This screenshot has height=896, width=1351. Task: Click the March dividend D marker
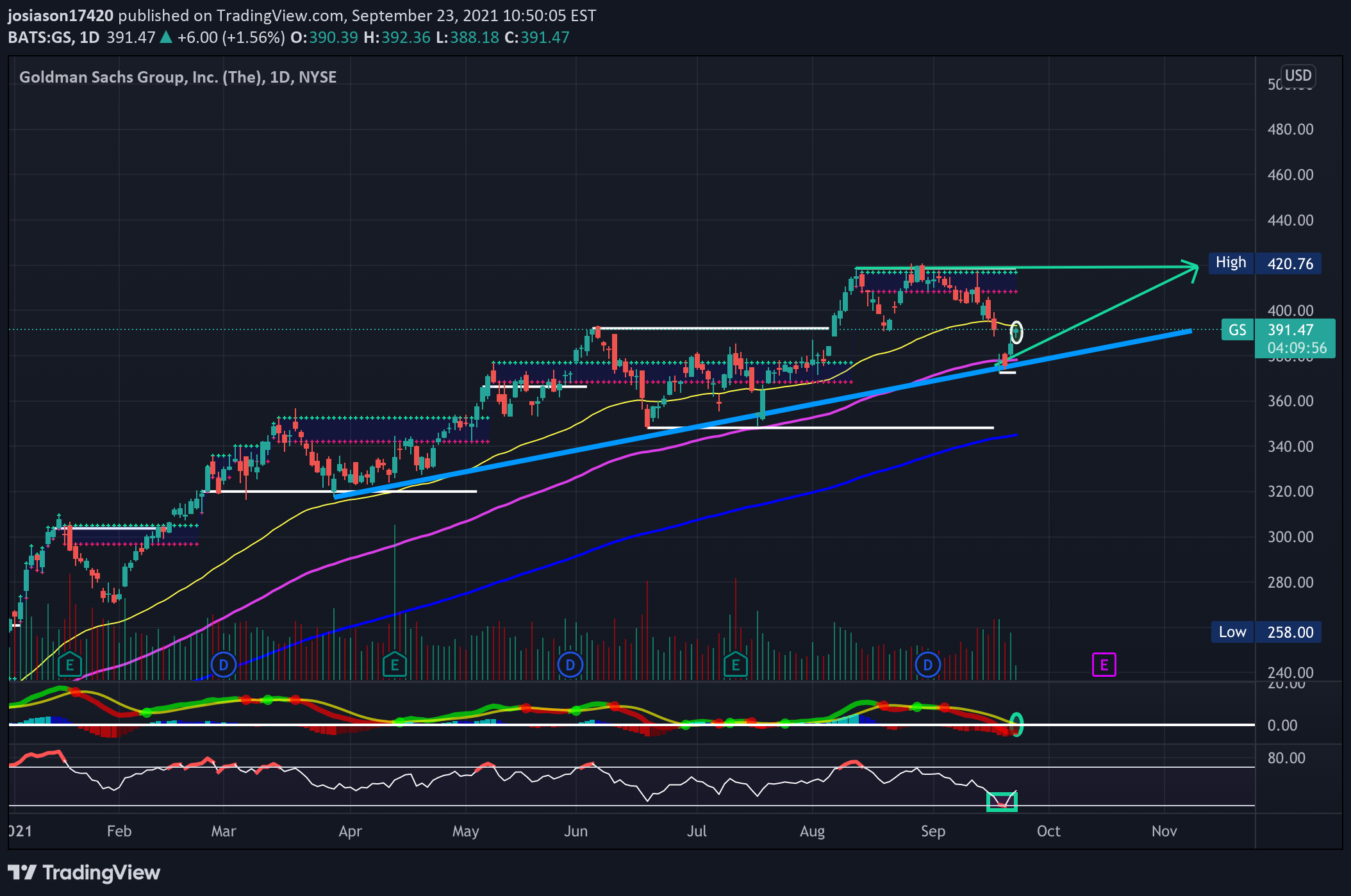224,665
